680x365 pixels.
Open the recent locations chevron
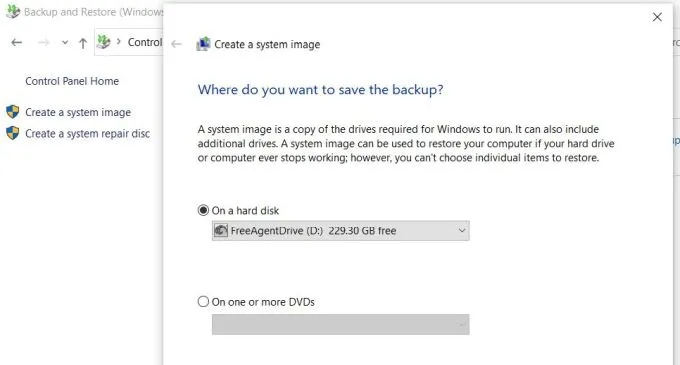[x=65, y=42]
